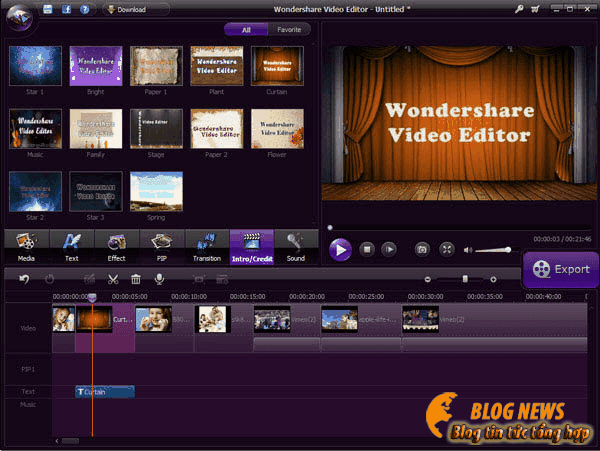Viewport: 600px width, 451px height.
Task: Click the 00:00:15:00 ruler mark
Action: click(248, 296)
